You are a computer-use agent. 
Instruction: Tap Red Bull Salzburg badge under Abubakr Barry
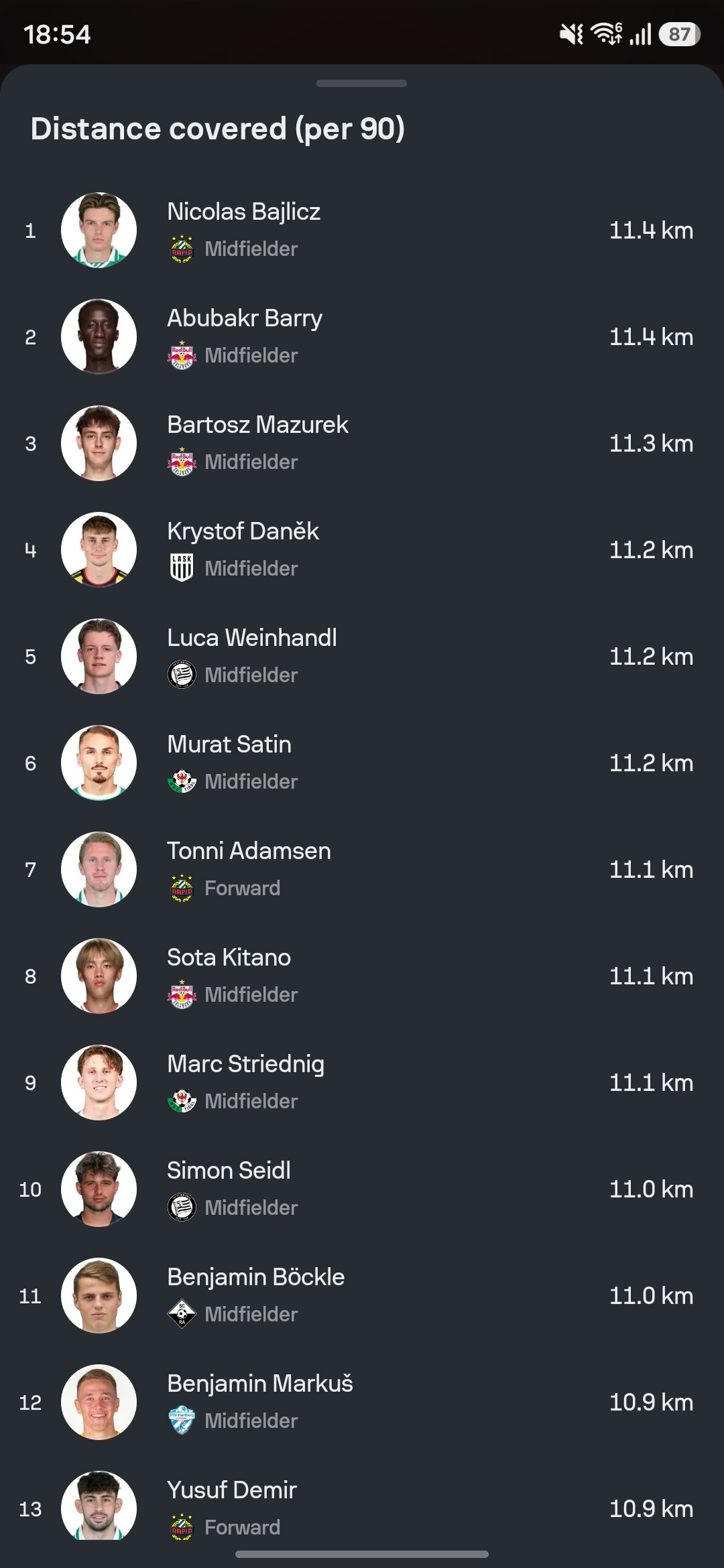182,355
